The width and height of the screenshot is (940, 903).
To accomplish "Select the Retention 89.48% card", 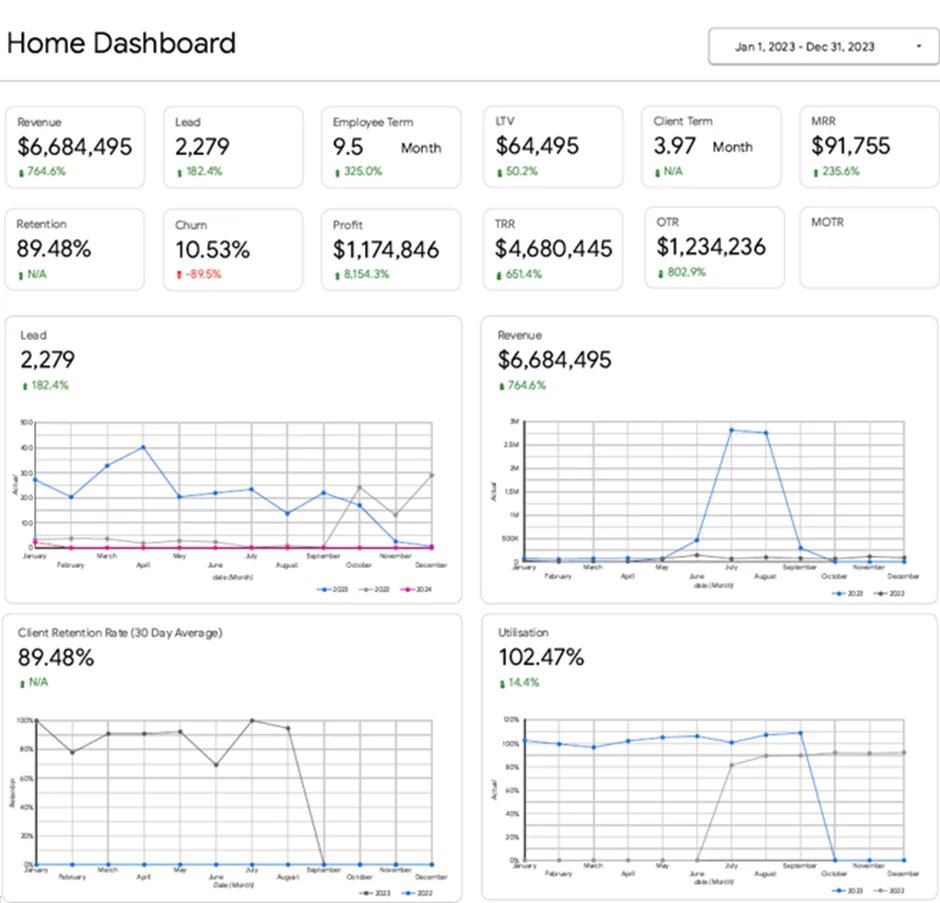I will [x=75, y=248].
